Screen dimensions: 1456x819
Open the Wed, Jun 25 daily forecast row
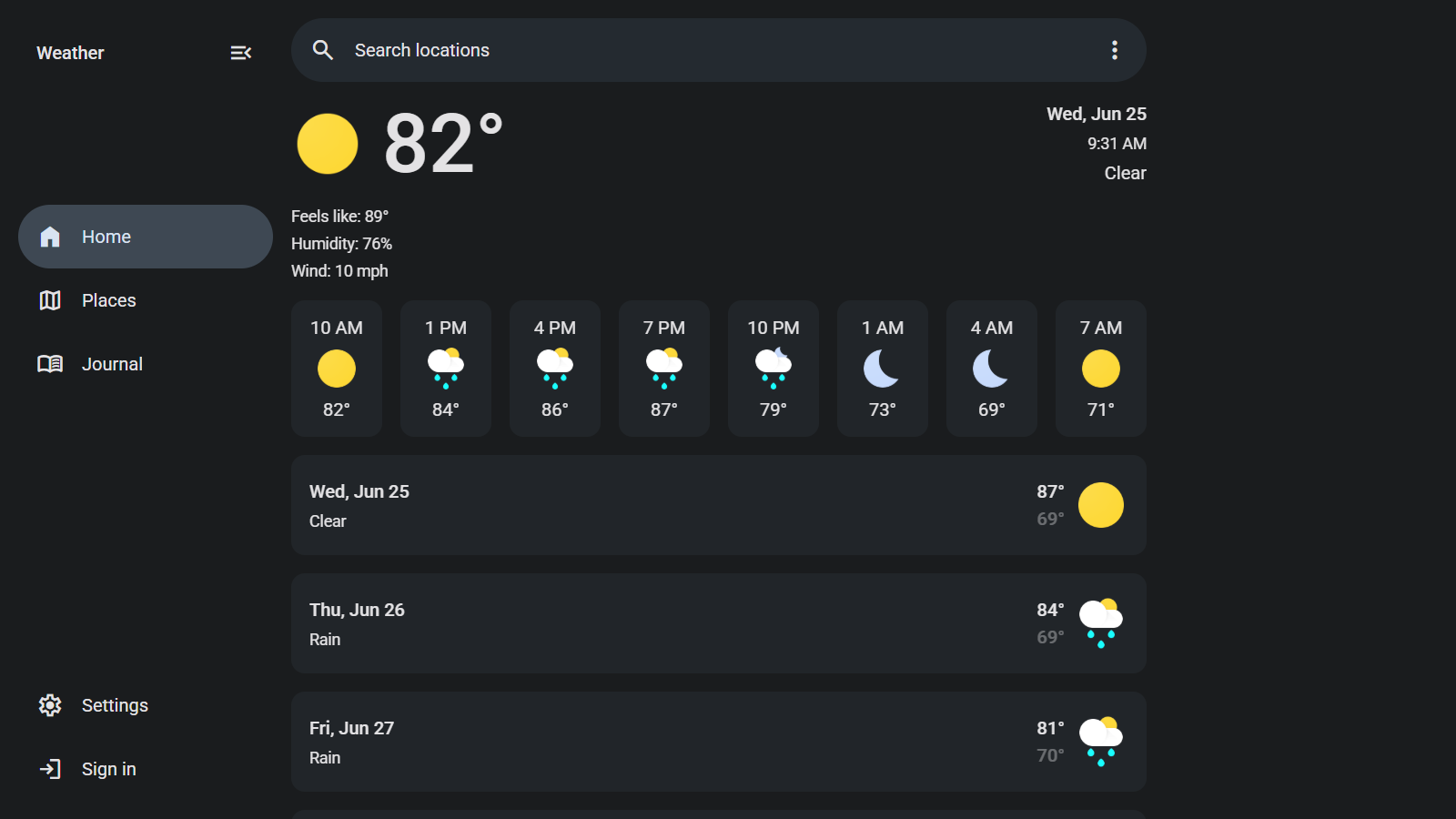tap(719, 505)
